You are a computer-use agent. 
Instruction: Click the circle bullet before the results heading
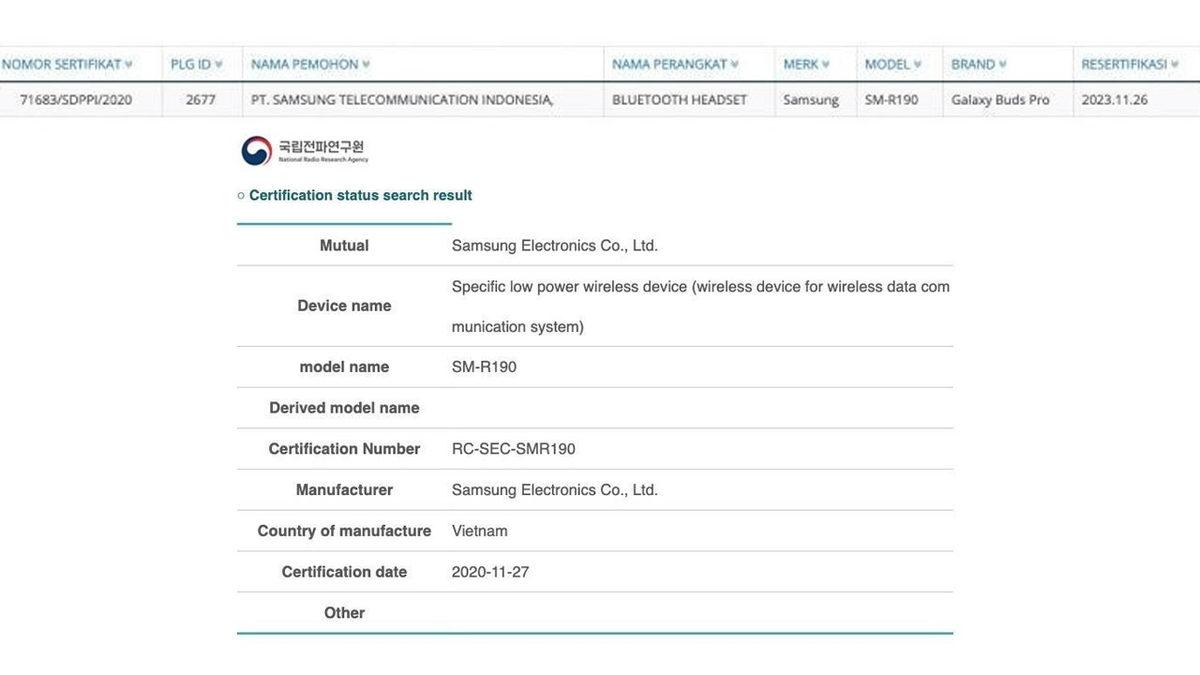tap(240, 195)
